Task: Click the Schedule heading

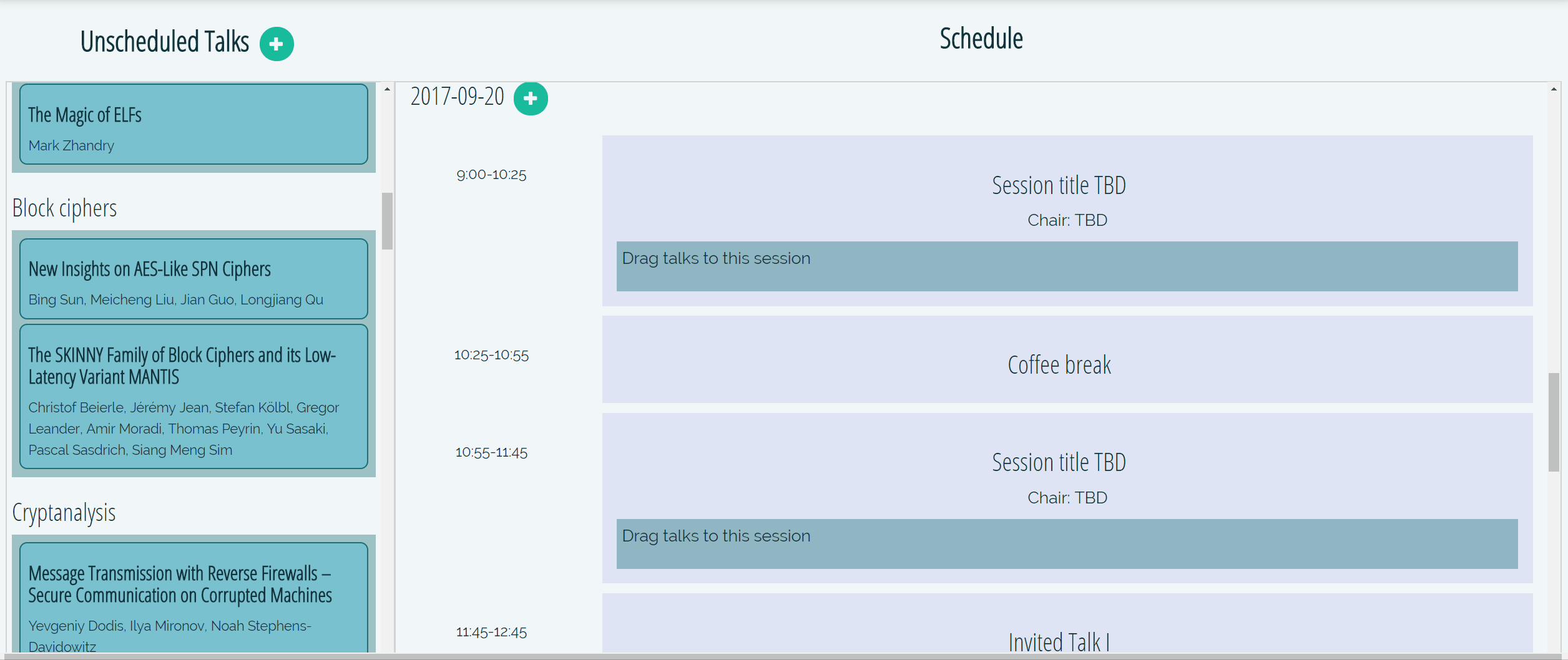Action: pyautogui.click(x=980, y=39)
